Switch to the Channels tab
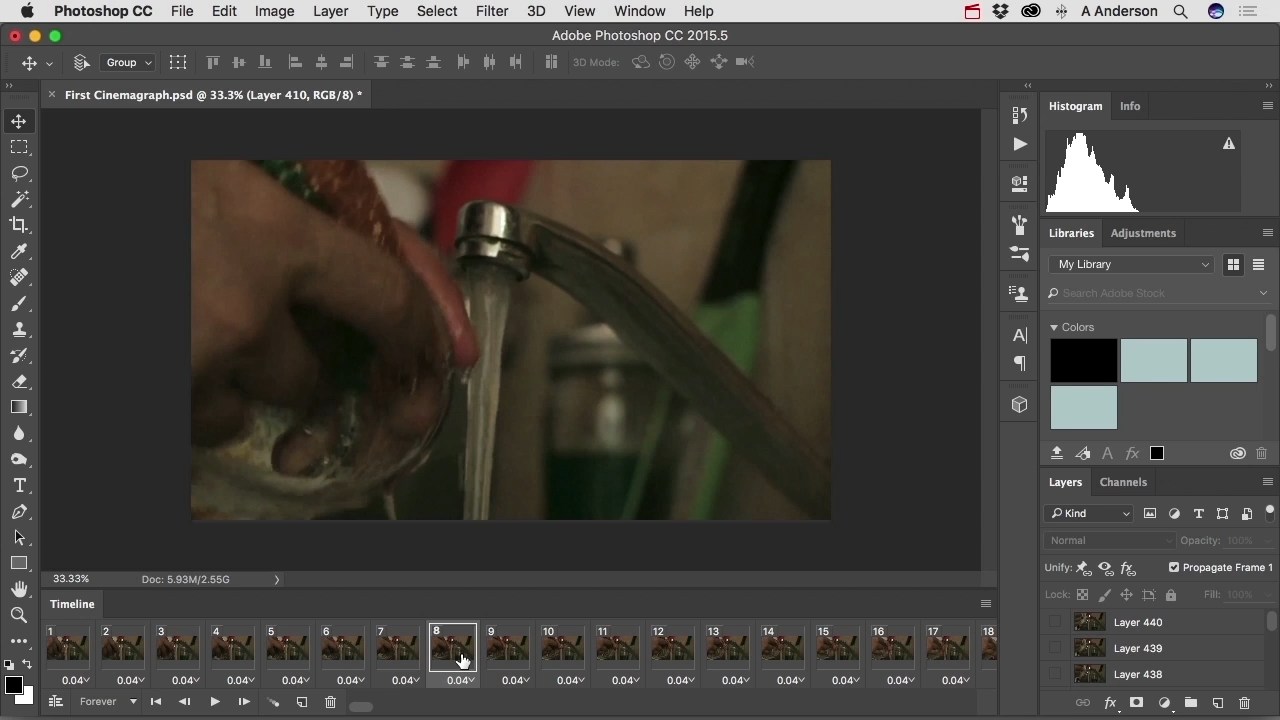The height and width of the screenshot is (720, 1280). point(1123,482)
